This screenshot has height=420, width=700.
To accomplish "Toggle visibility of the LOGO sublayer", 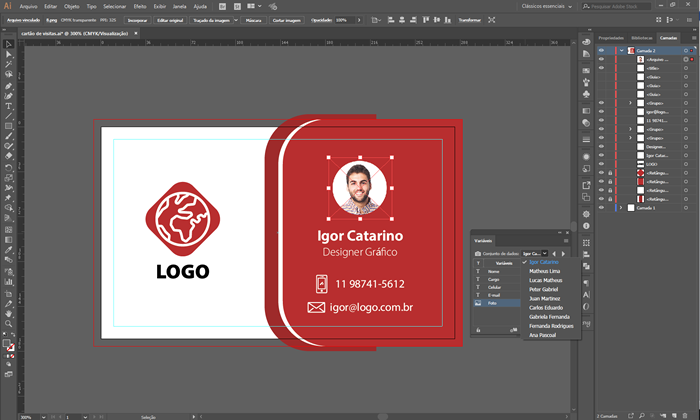I will pos(601,164).
